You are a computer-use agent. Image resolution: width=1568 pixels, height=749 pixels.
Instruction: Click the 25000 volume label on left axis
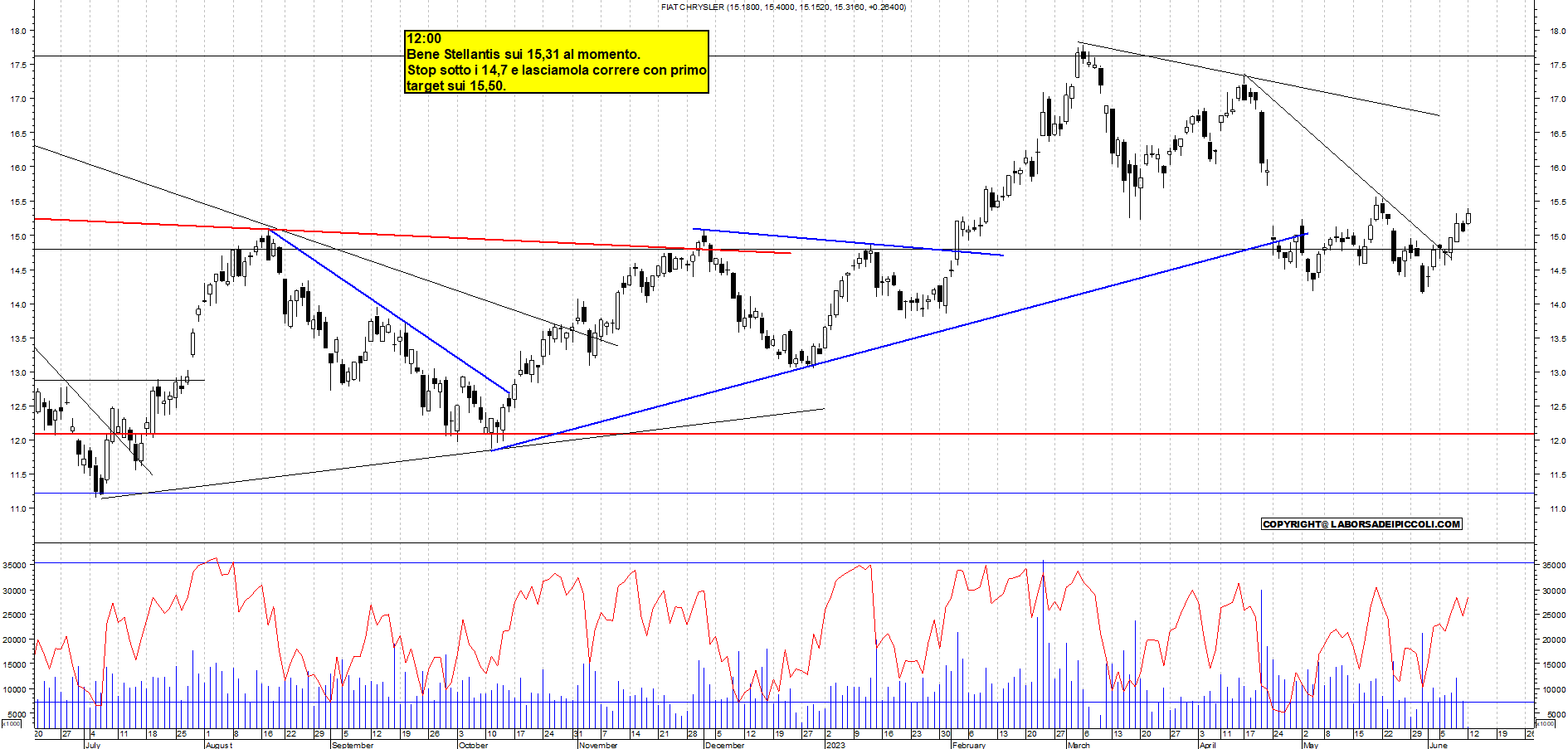[15, 615]
